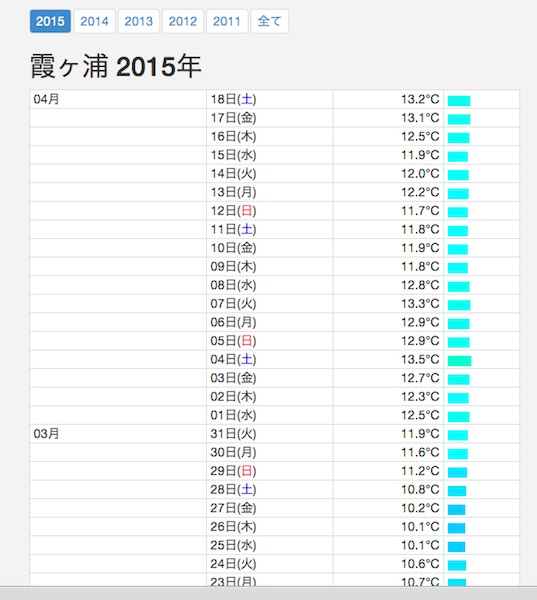Screen dimensions: 537x600
Task: Click the 04月 18日(土) date cell
Action: [269, 99]
